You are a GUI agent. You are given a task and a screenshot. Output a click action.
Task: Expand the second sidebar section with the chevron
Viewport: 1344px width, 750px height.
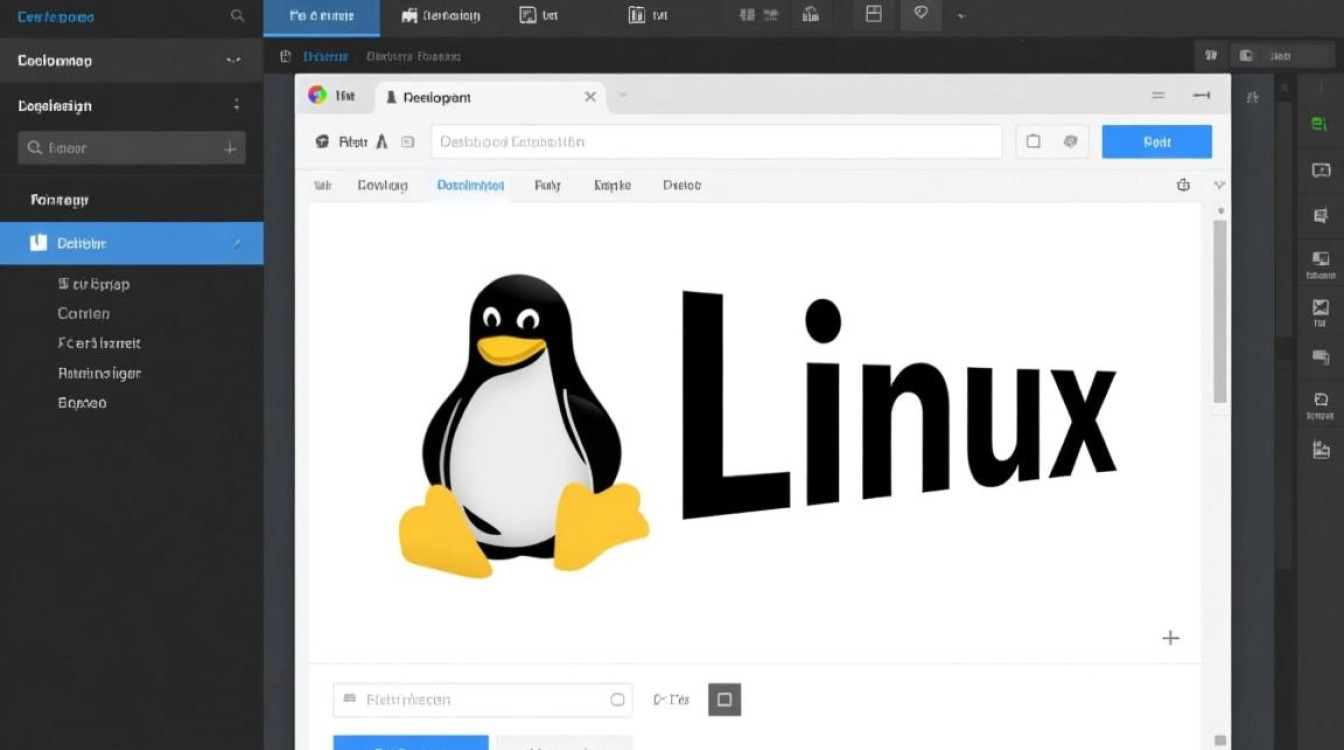coord(233,61)
